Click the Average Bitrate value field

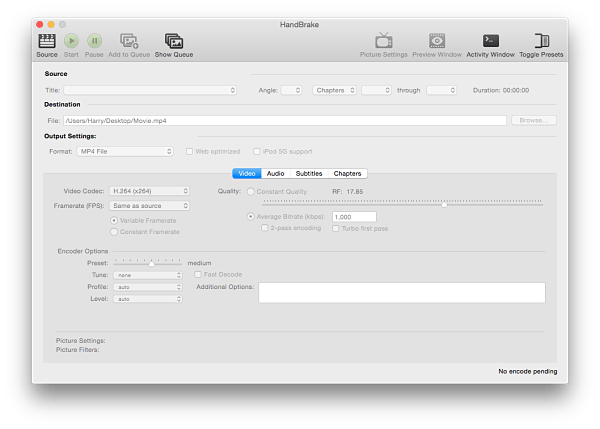click(x=354, y=217)
